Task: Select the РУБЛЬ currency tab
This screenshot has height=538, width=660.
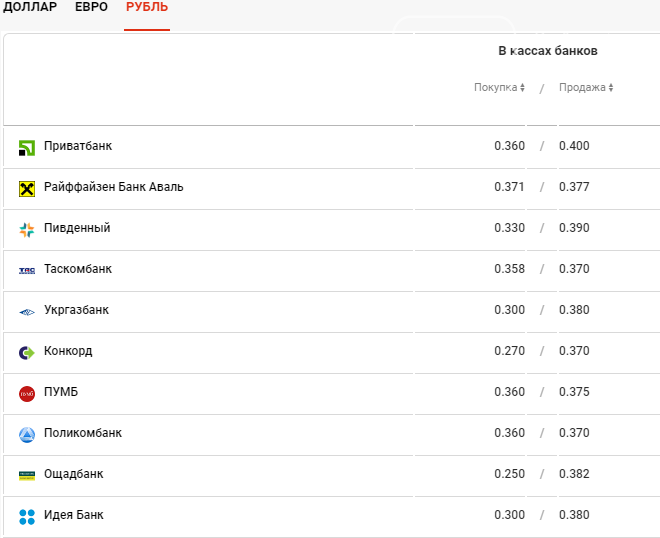Action: pos(147,7)
